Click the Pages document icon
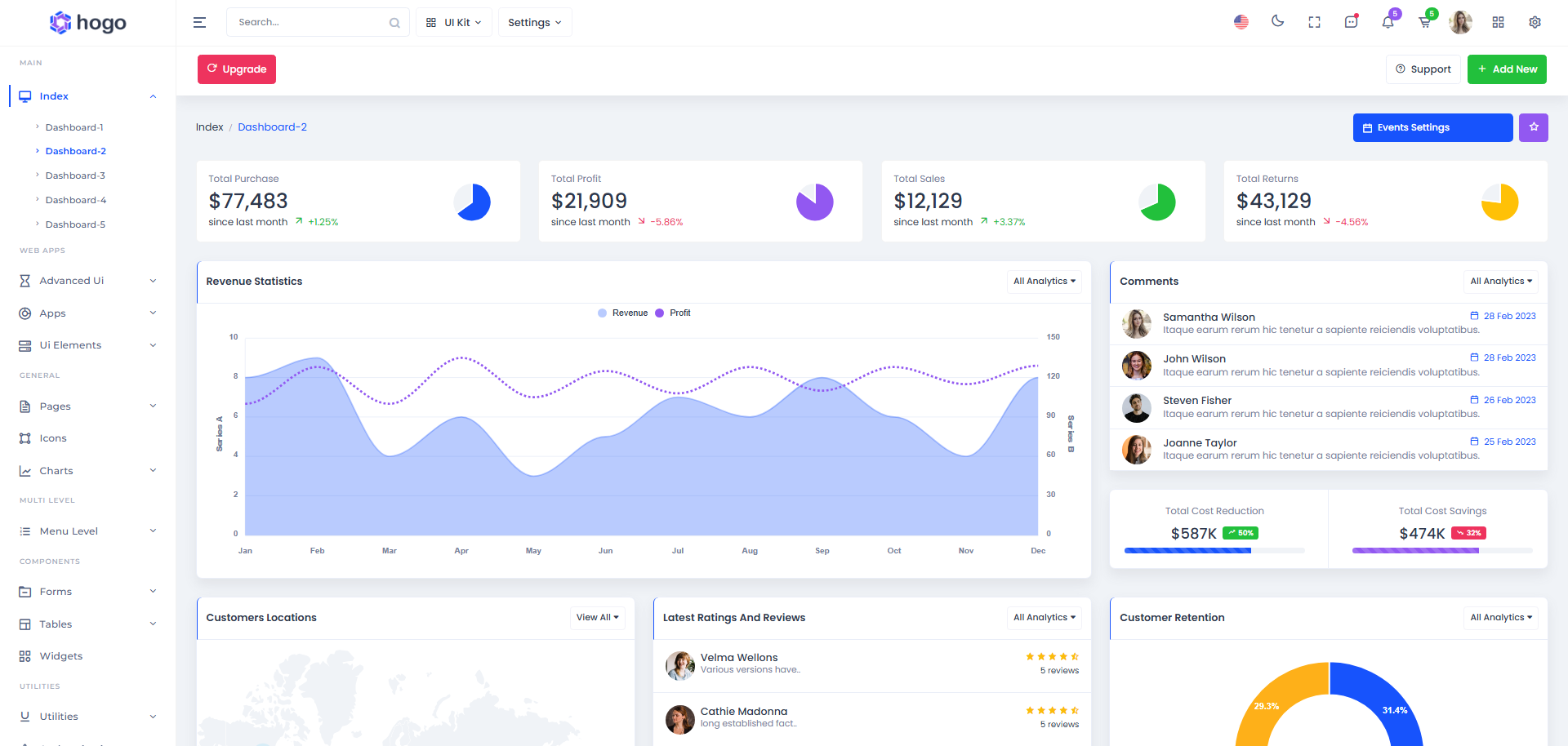 pyautogui.click(x=25, y=406)
